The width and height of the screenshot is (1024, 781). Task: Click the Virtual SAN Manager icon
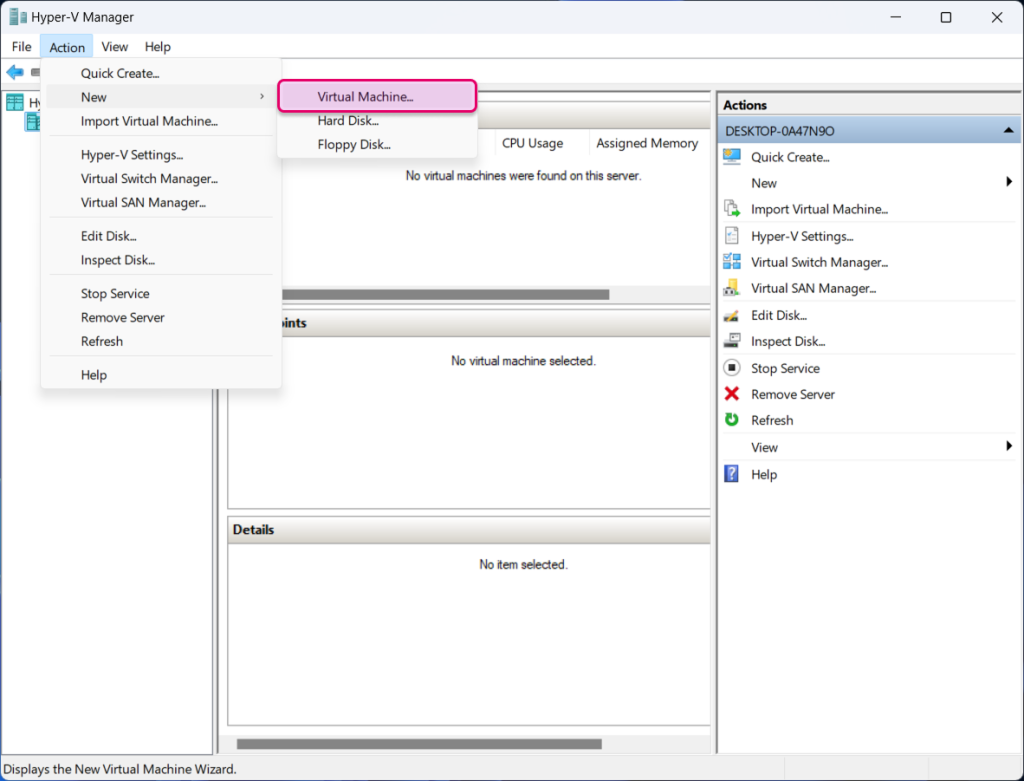[x=731, y=288]
